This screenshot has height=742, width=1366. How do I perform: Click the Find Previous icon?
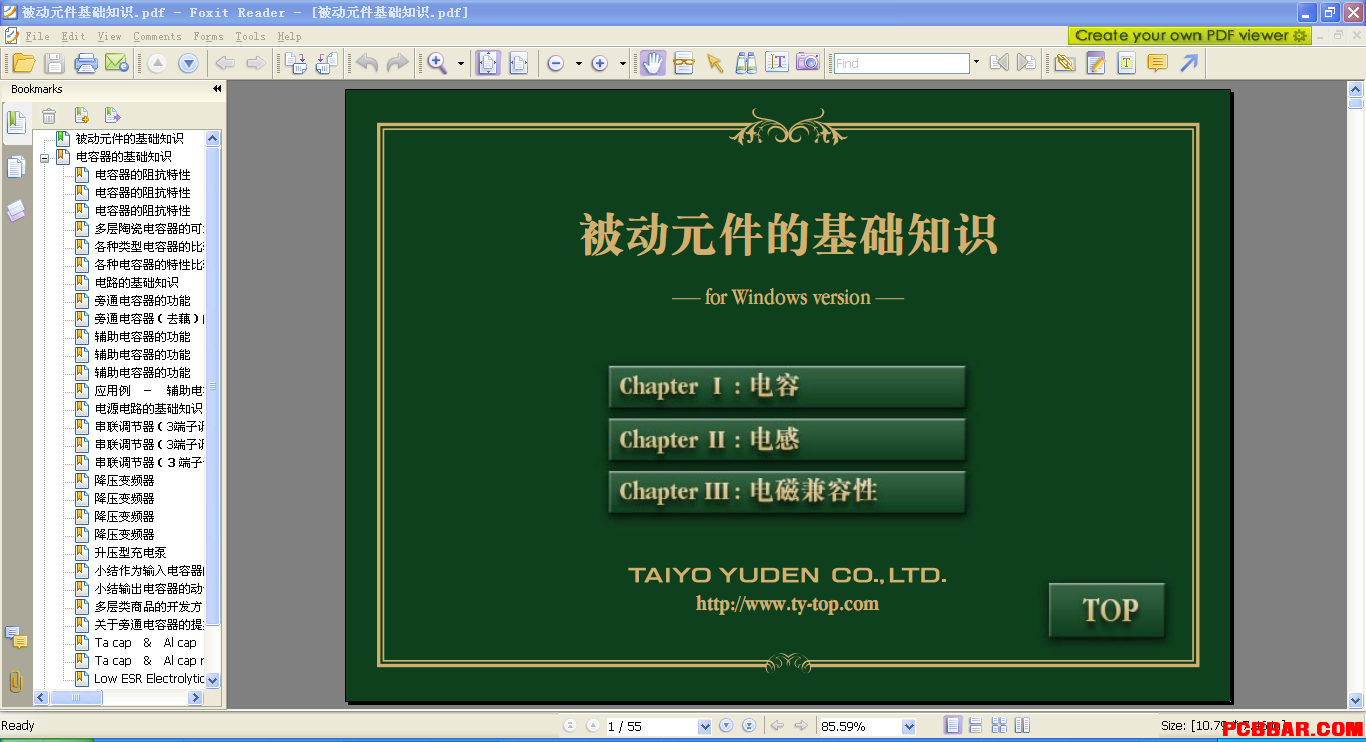tap(998, 63)
